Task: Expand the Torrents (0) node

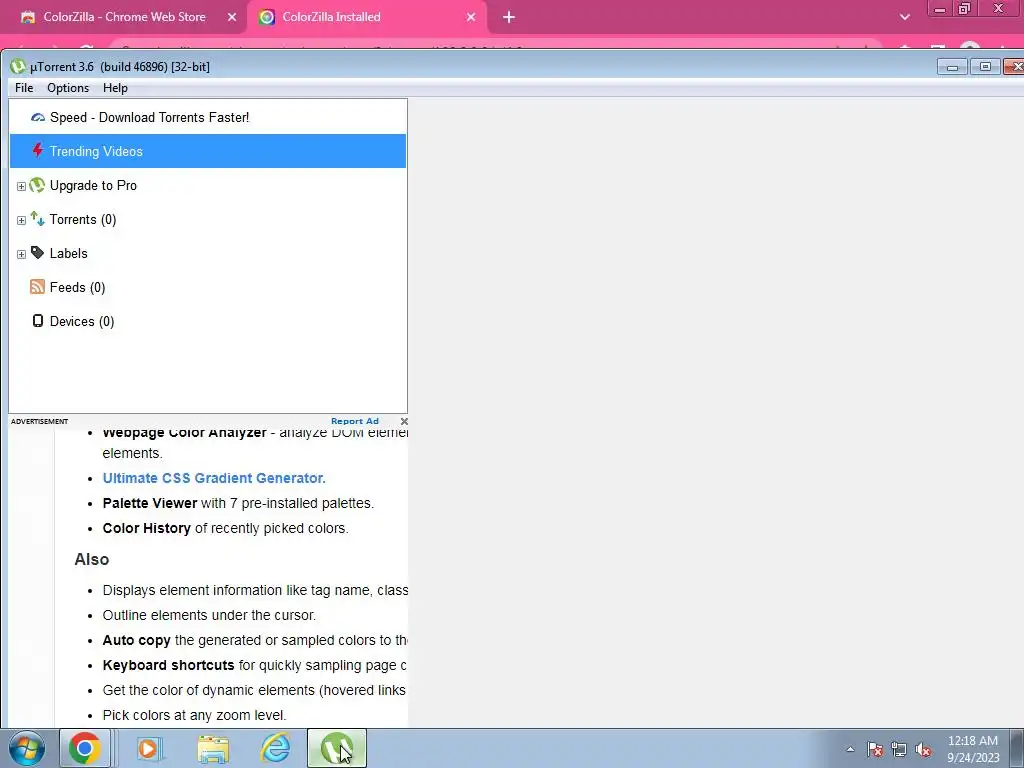Action: [21, 220]
